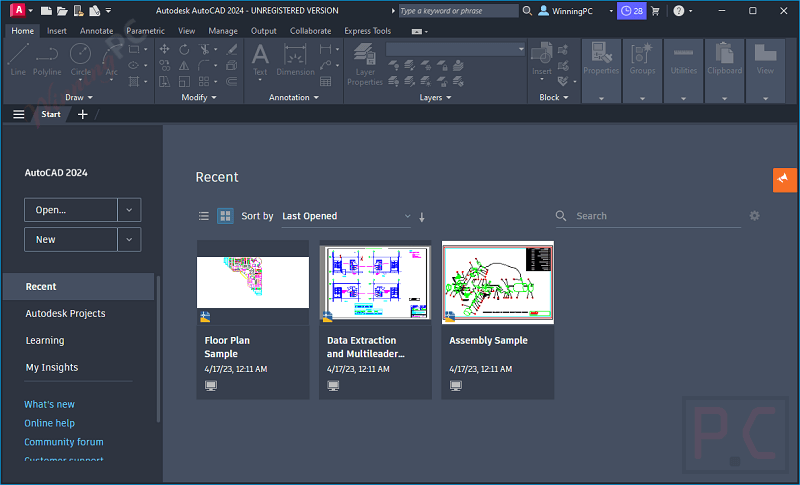Viewport: 800px width, 485px height.
Task: Open the Assembly Sample drawing thumbnail
Action: pyautogui.click(x=498, y=282)
